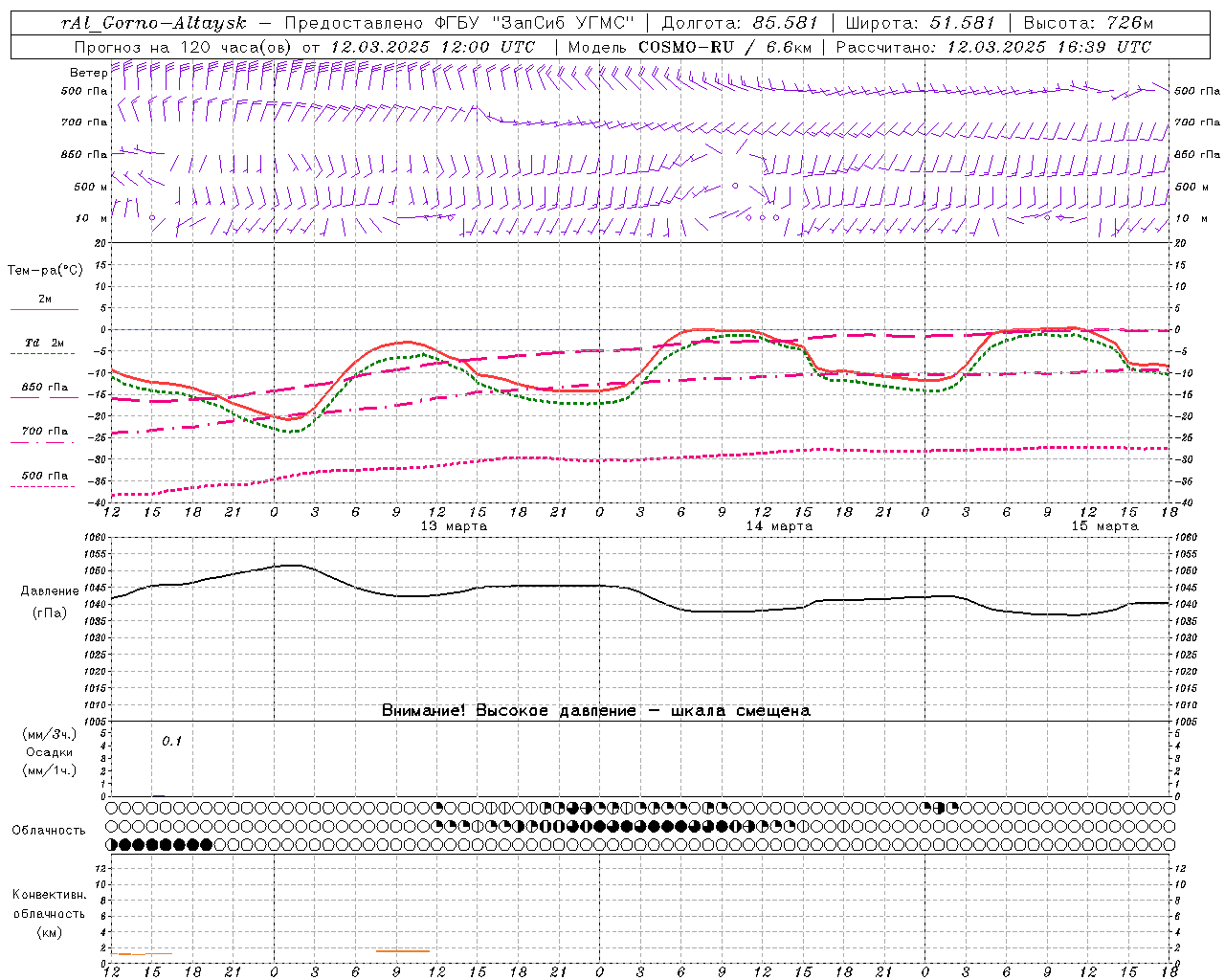Click the Облачность cloud cover label
Image resolution: width=1225 pixels, height=980 pixels.
tap(49, 831)
